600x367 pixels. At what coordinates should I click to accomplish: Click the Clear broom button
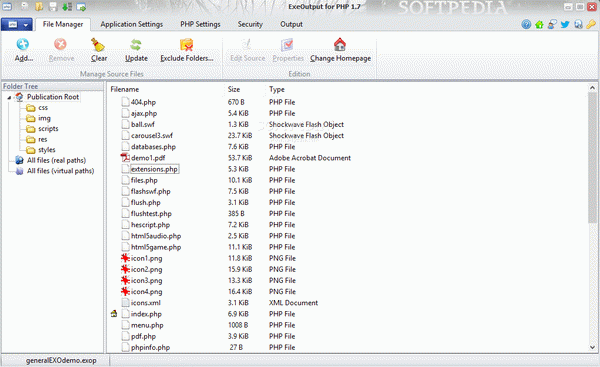99,50
